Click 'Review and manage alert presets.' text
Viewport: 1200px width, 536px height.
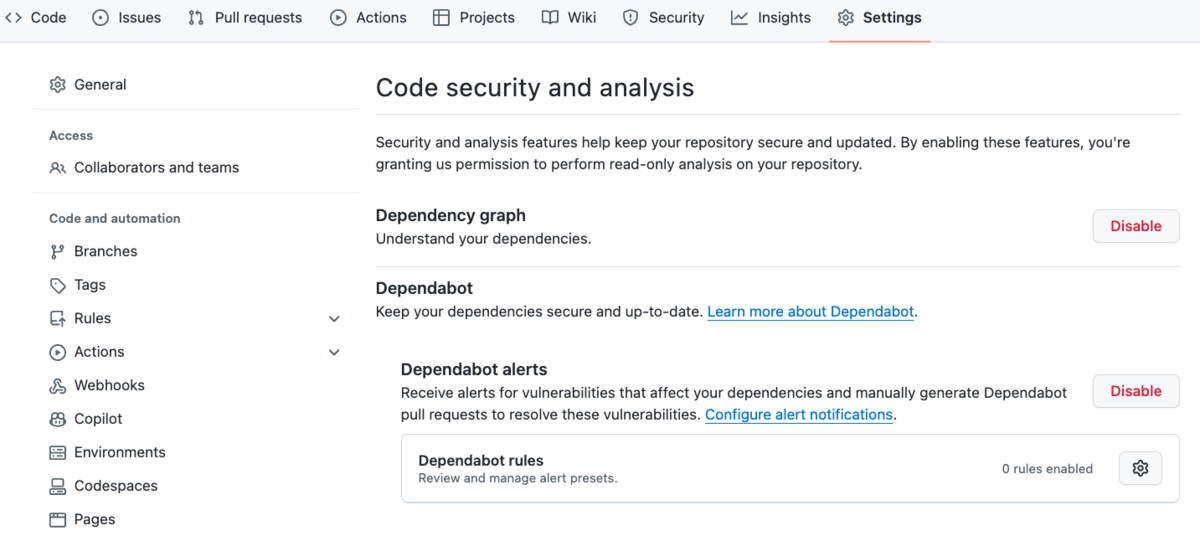(x=518, y=478)
